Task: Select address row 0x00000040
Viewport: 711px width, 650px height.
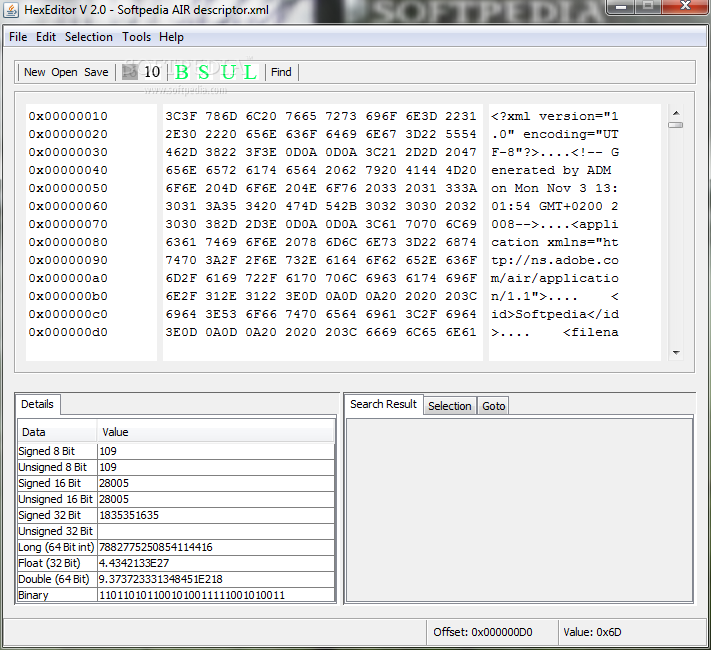Action: click(x=68, y=170)
